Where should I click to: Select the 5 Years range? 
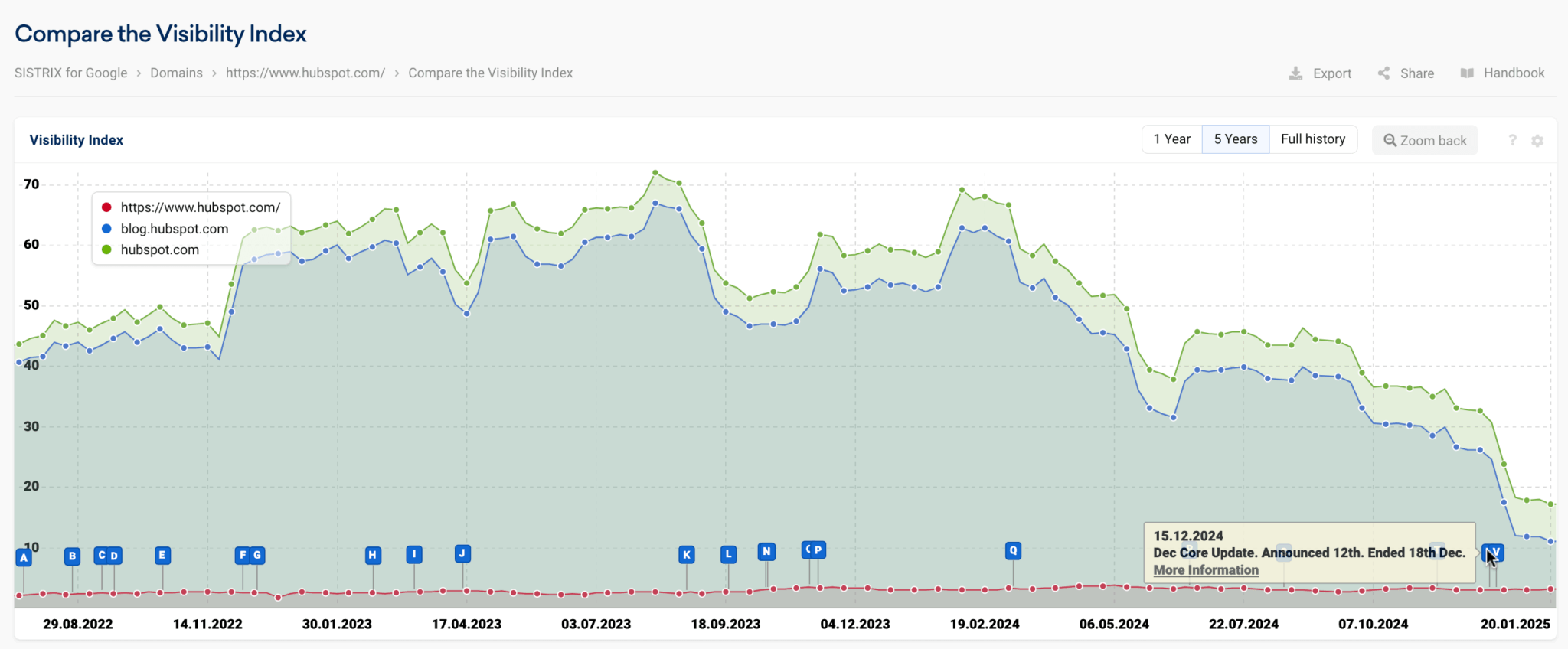point(1235,139)
